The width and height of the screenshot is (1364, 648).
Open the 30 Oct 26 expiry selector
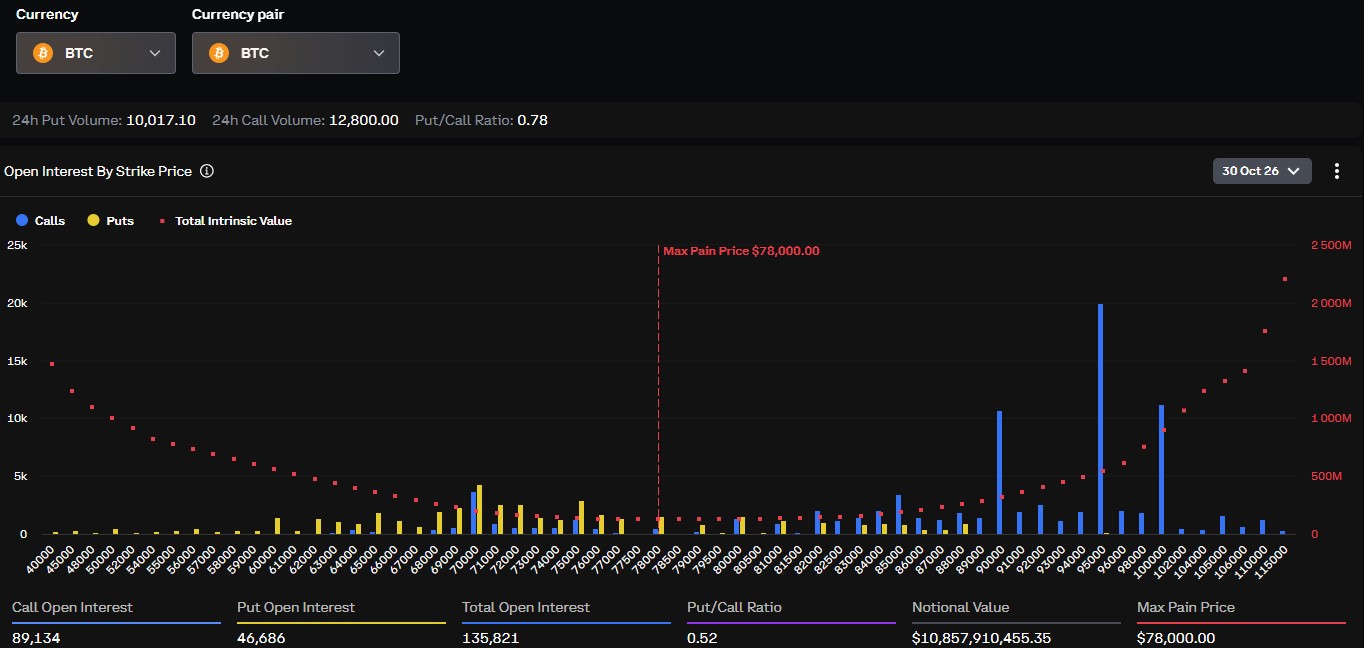[1262, 171]
